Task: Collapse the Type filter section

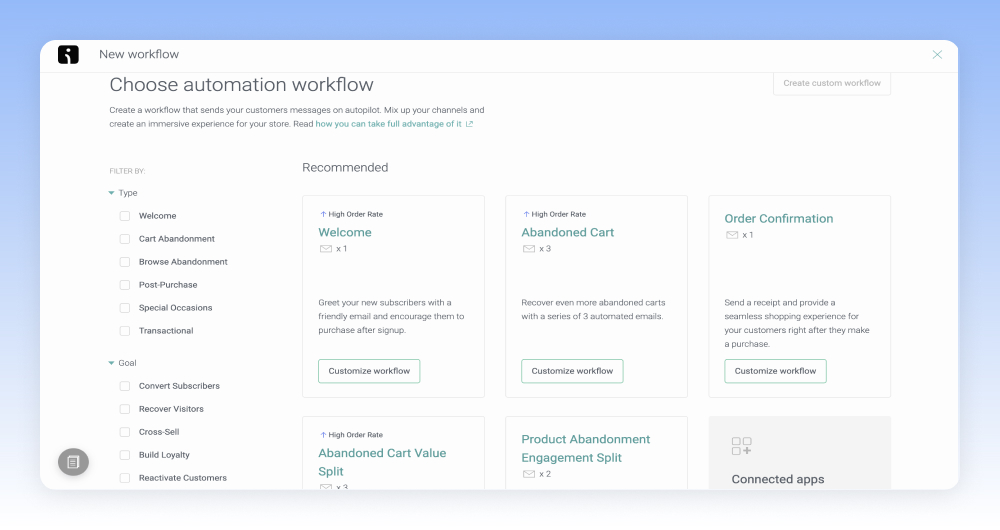Action: 112,193
